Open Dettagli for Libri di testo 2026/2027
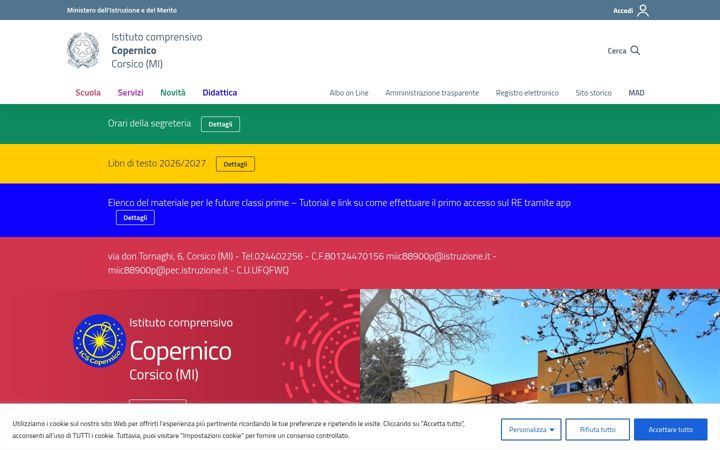 [x=235, y=164]
